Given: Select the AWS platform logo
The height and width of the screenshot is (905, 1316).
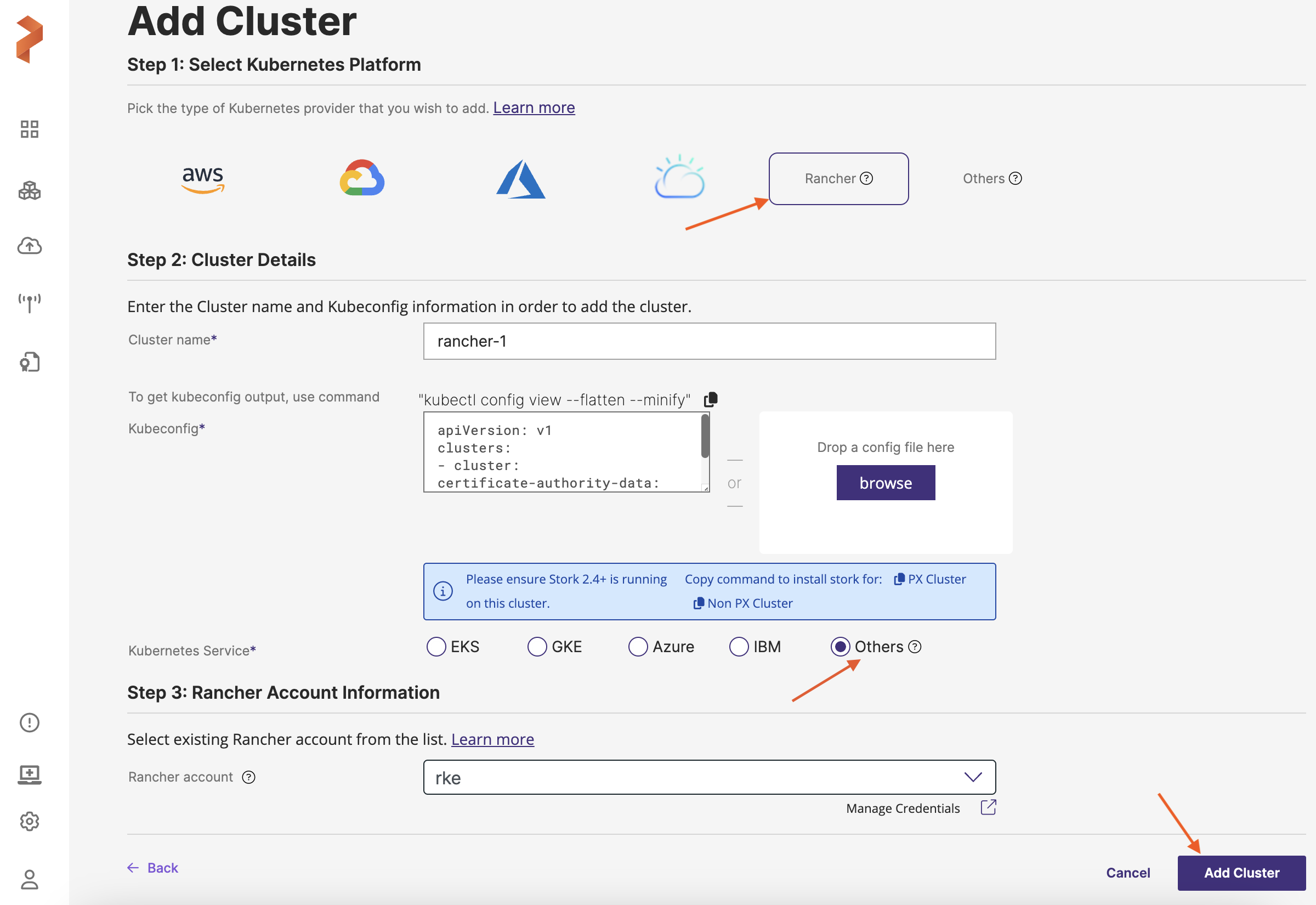Looking at the screenshot, I should point(203,179).
